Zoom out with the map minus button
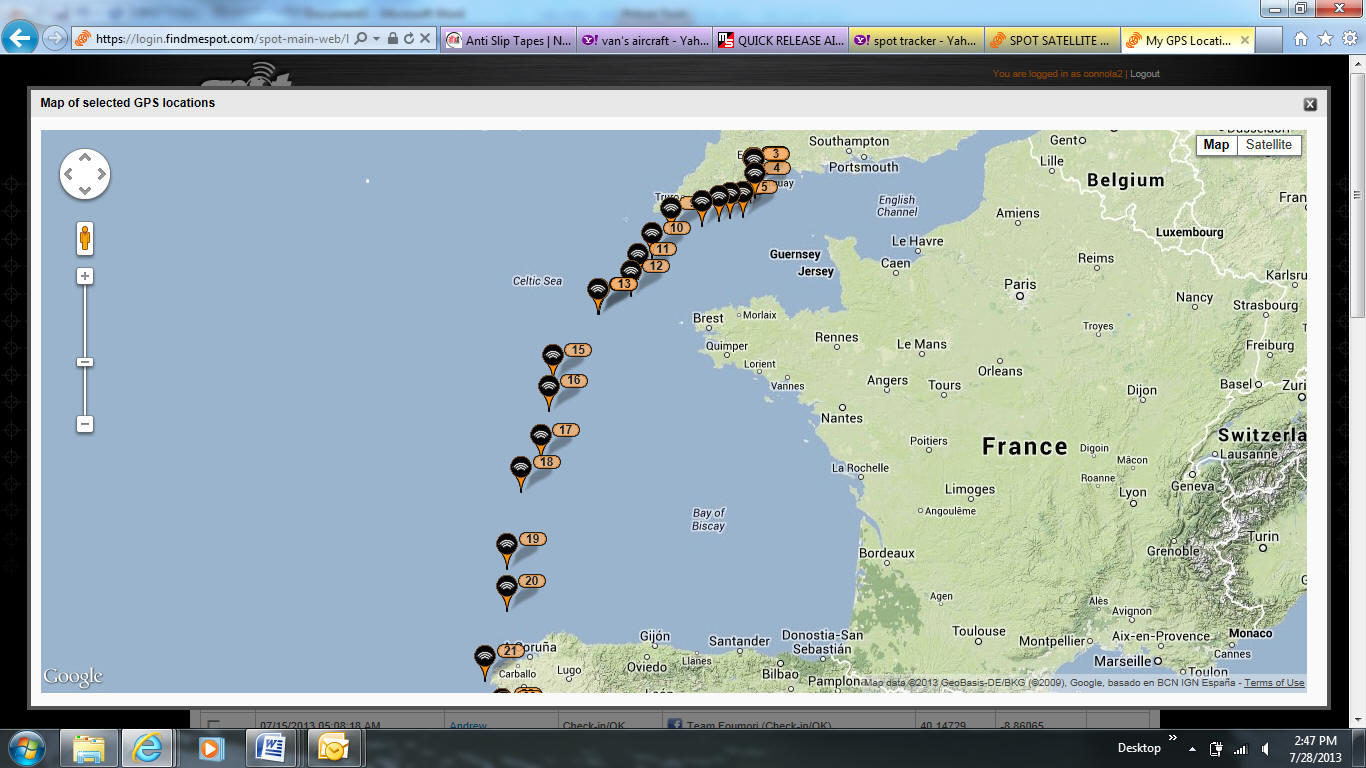This screenshot has width=1366, height=768. tap(85, 424)
